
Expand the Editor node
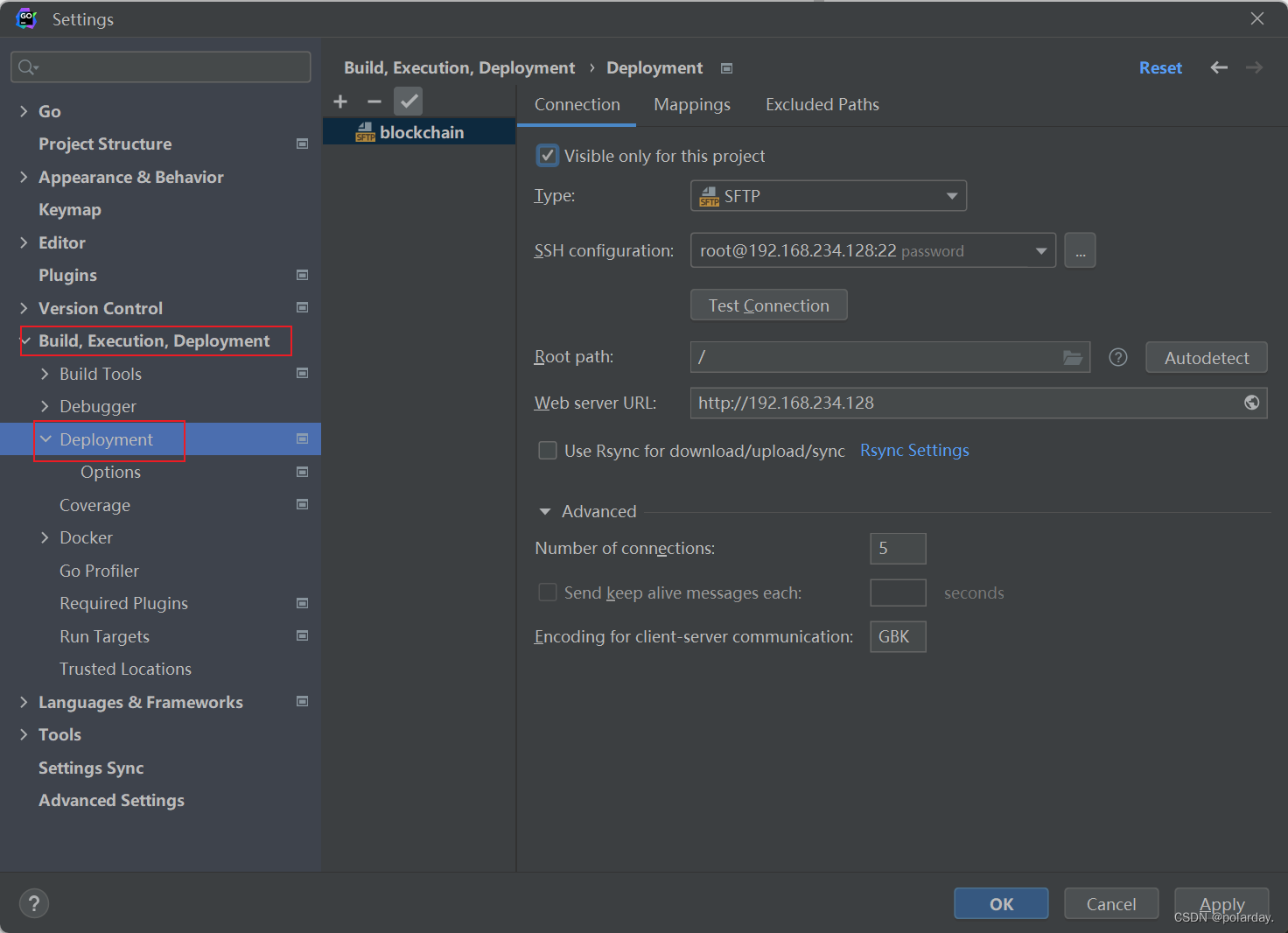24,242
